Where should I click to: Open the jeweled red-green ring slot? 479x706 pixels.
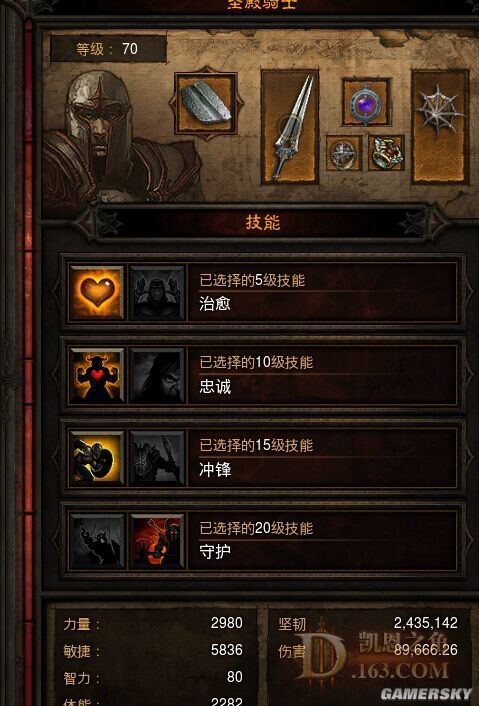(x=386, y=153)
